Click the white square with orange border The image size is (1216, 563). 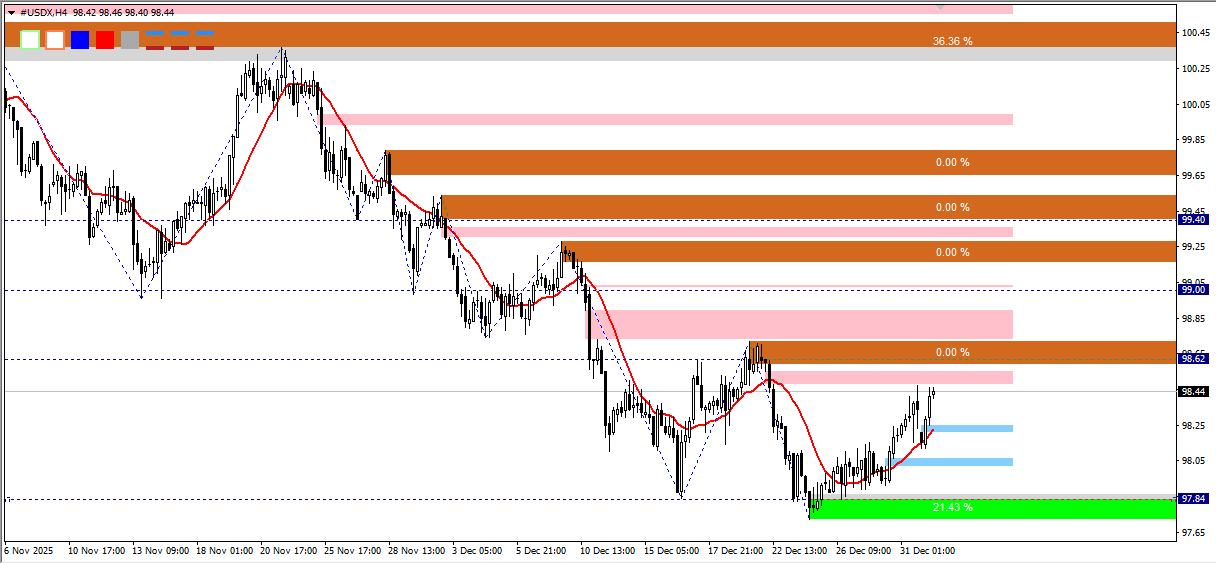click(x=55, y=40)
